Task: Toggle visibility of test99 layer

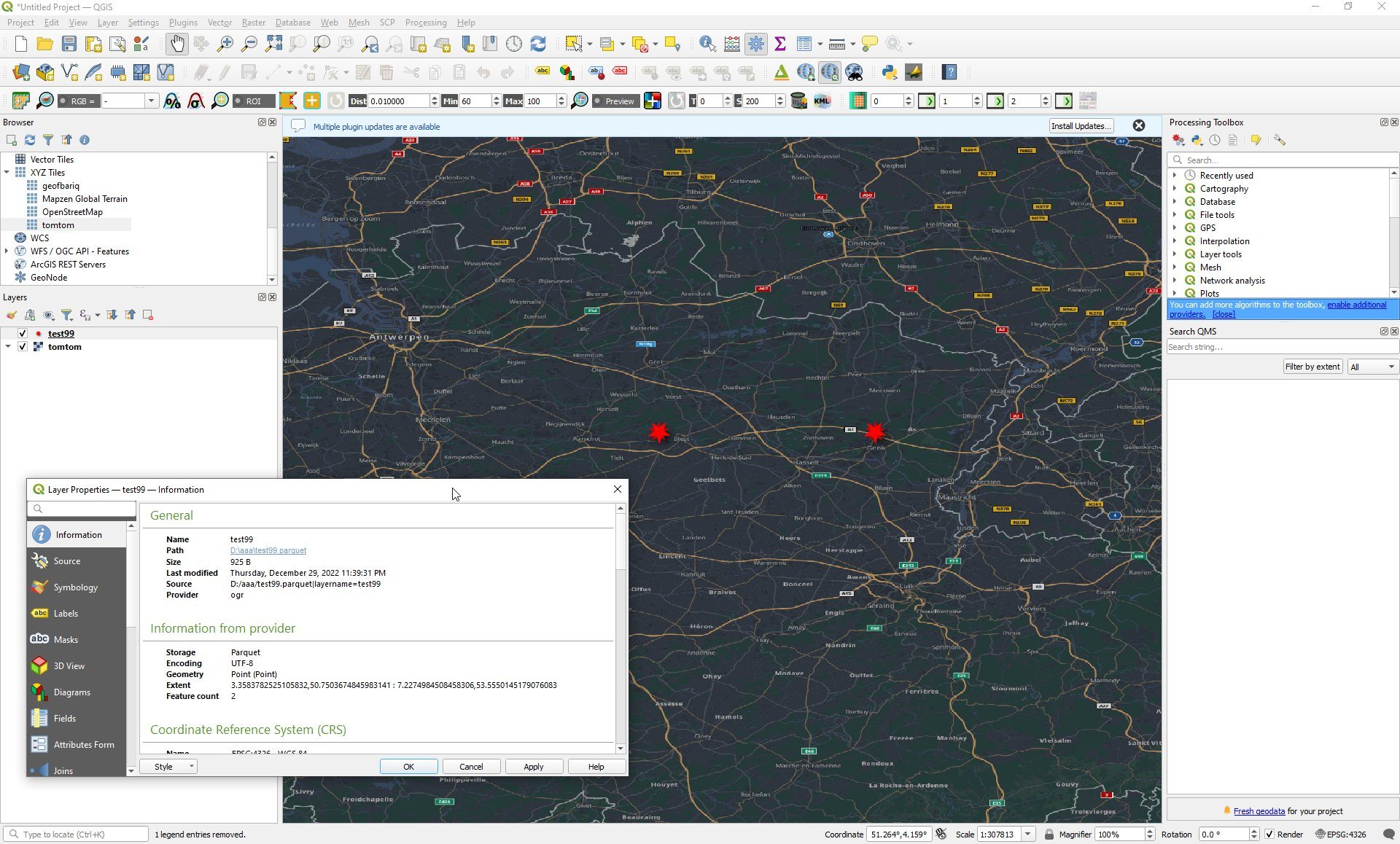Action: (23, 334)
